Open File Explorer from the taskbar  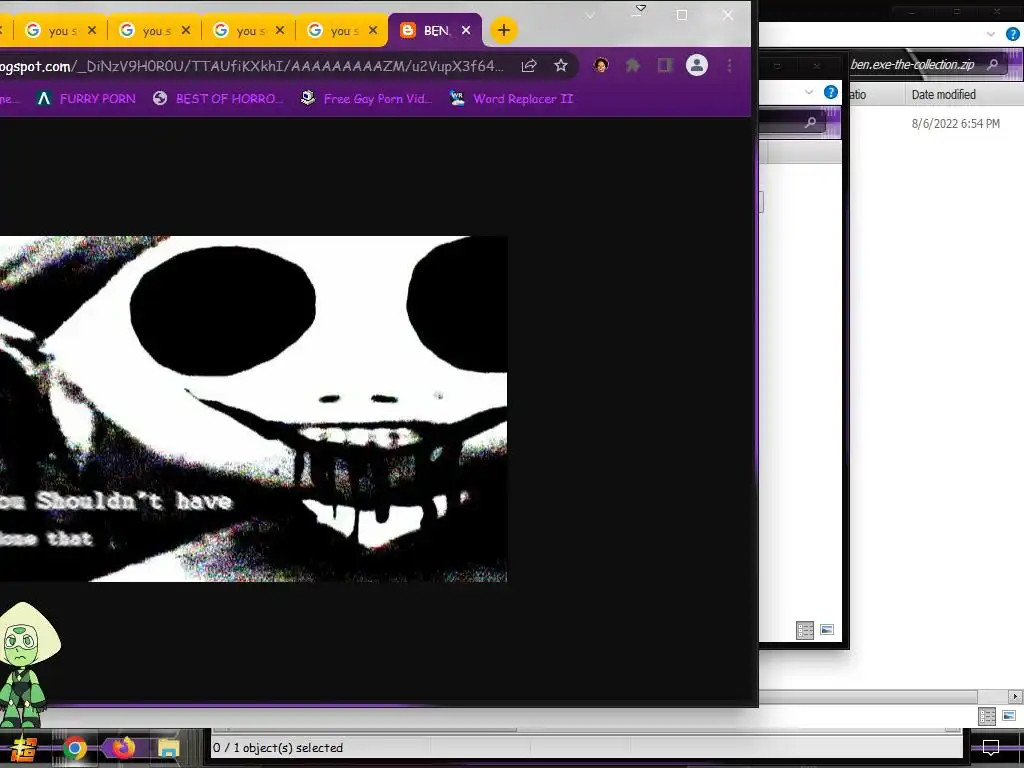[168, 748]
